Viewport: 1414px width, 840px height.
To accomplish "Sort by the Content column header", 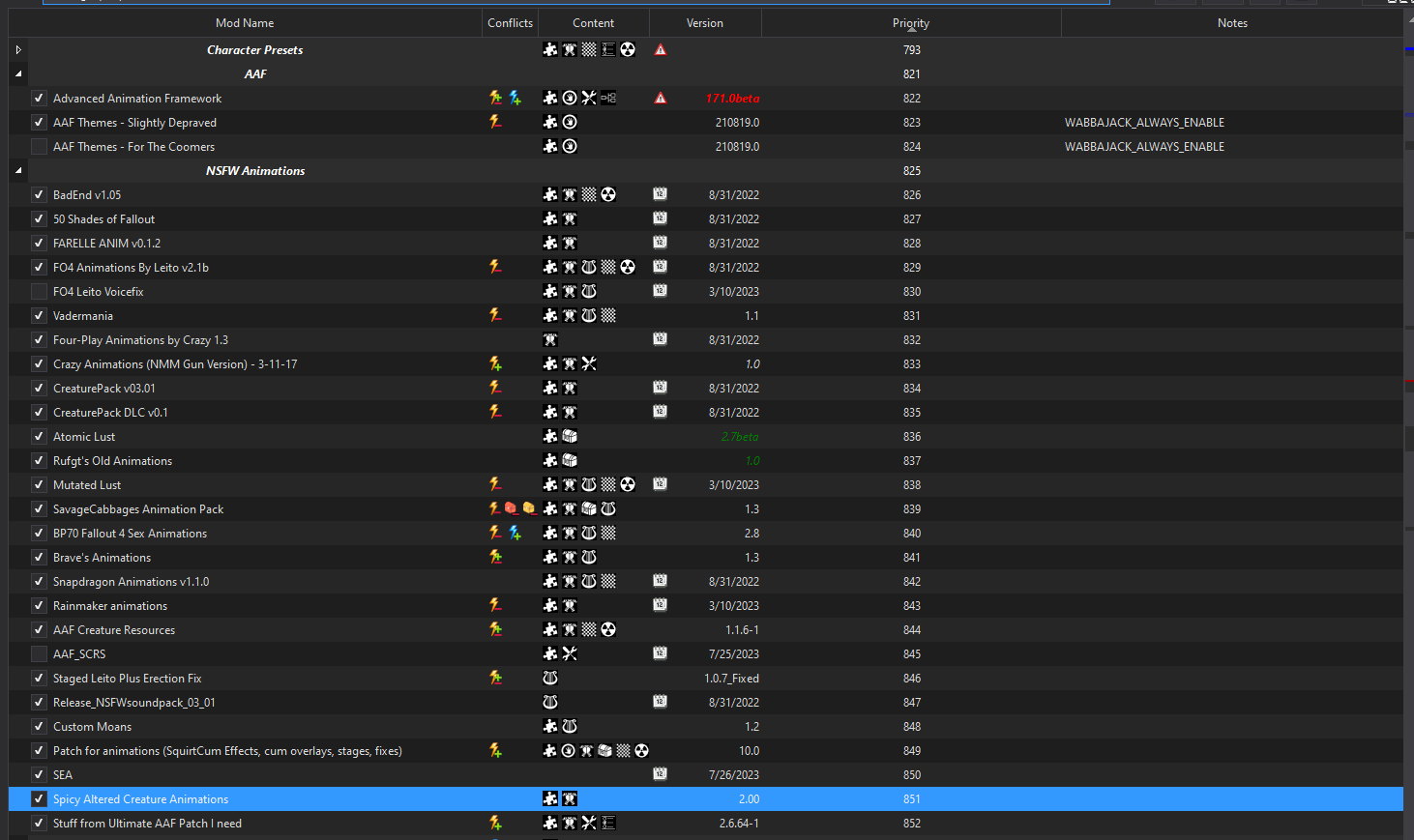I will (593, 23).
